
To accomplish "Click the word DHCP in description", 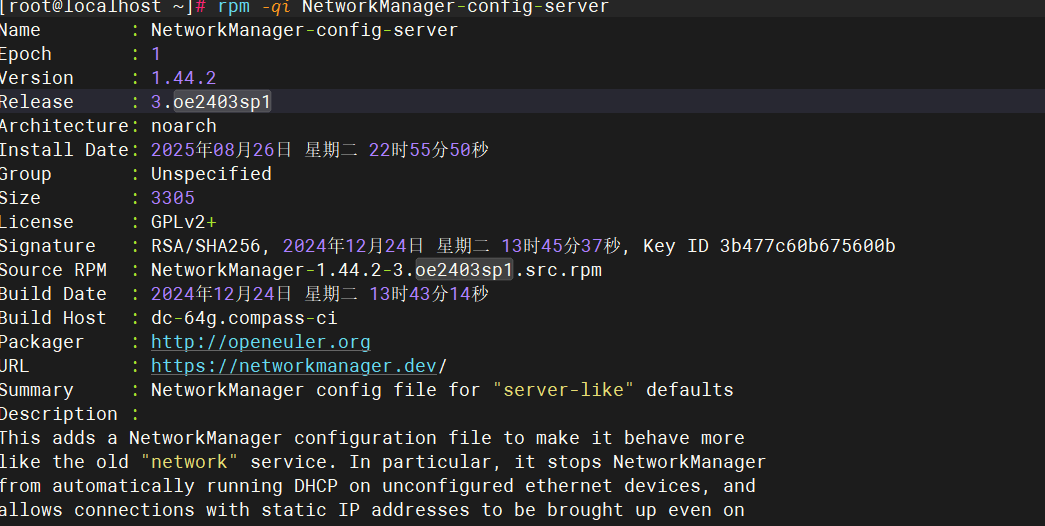I will 315,486.
